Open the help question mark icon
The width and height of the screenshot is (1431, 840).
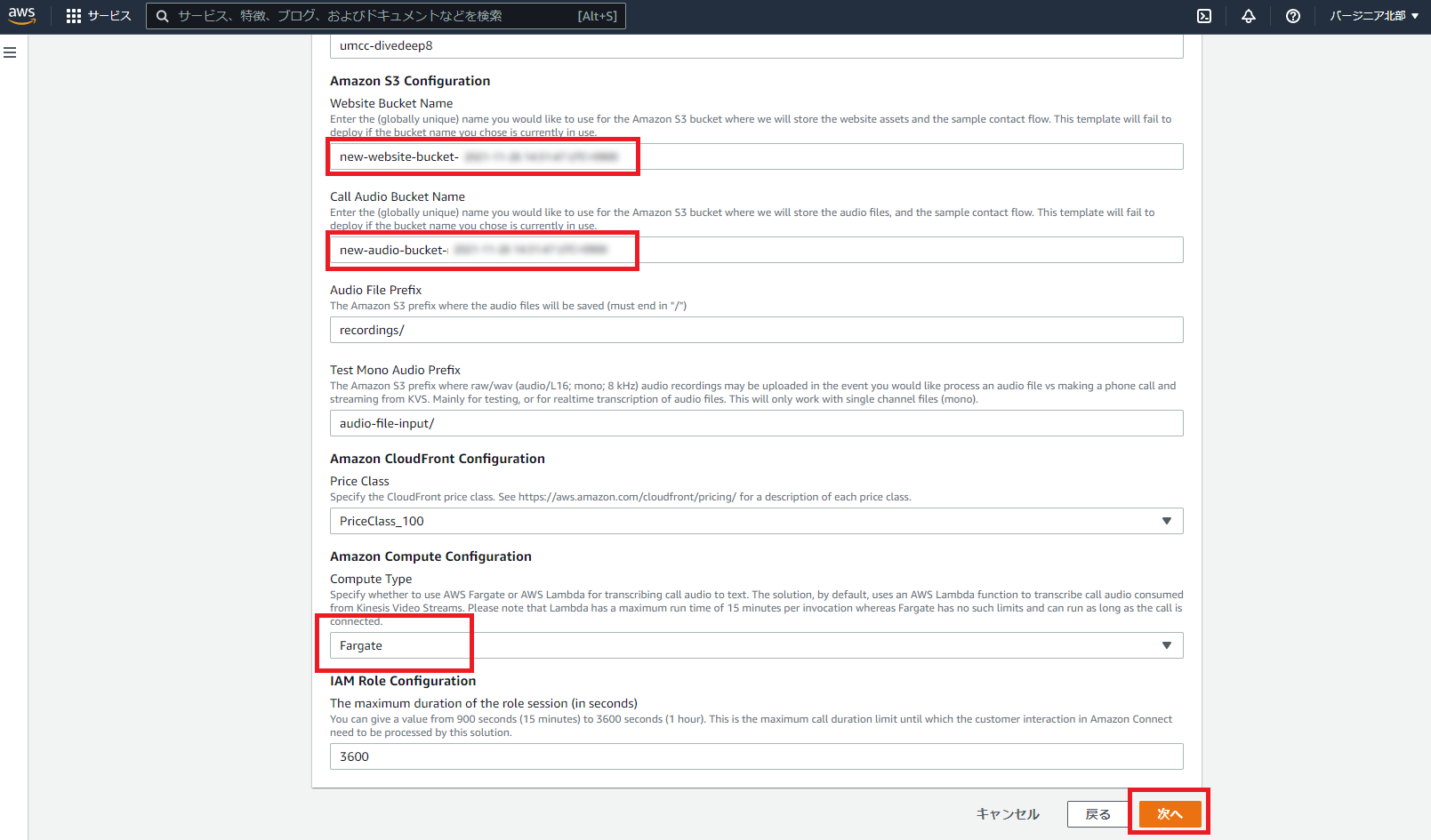click(x=1293, y=16)
